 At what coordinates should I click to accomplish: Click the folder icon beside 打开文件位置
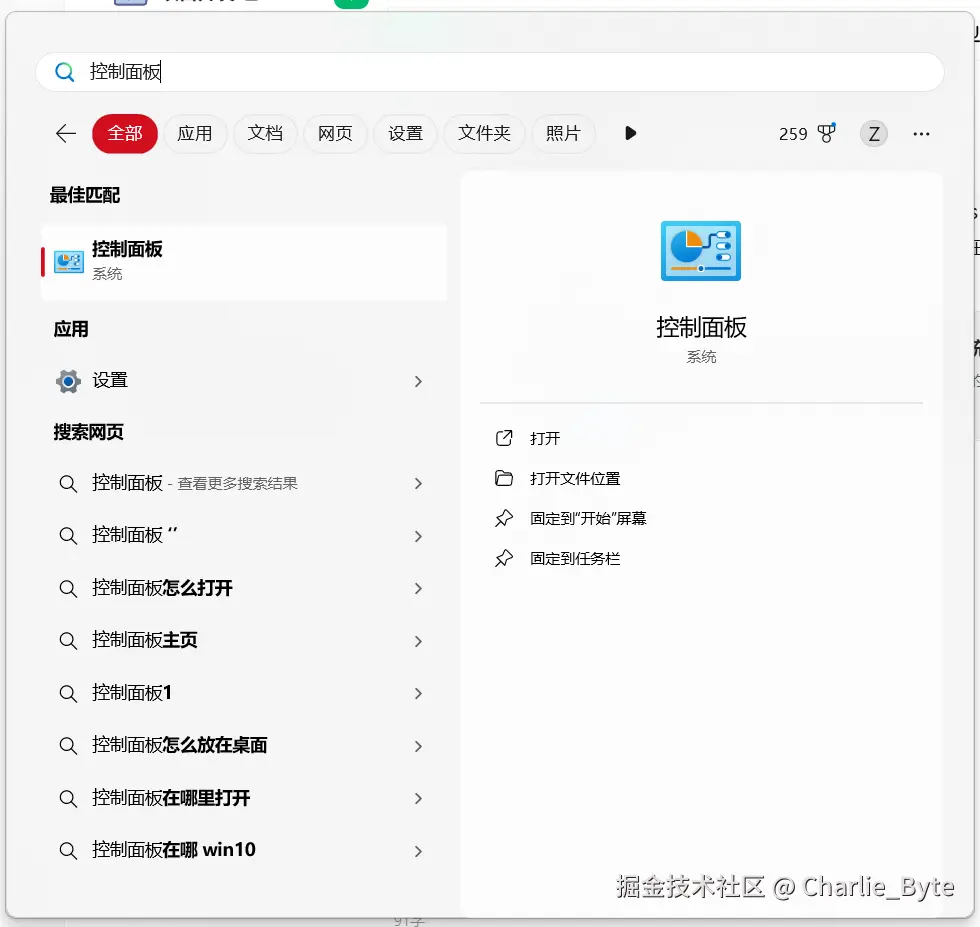click(x=504, y=478)
